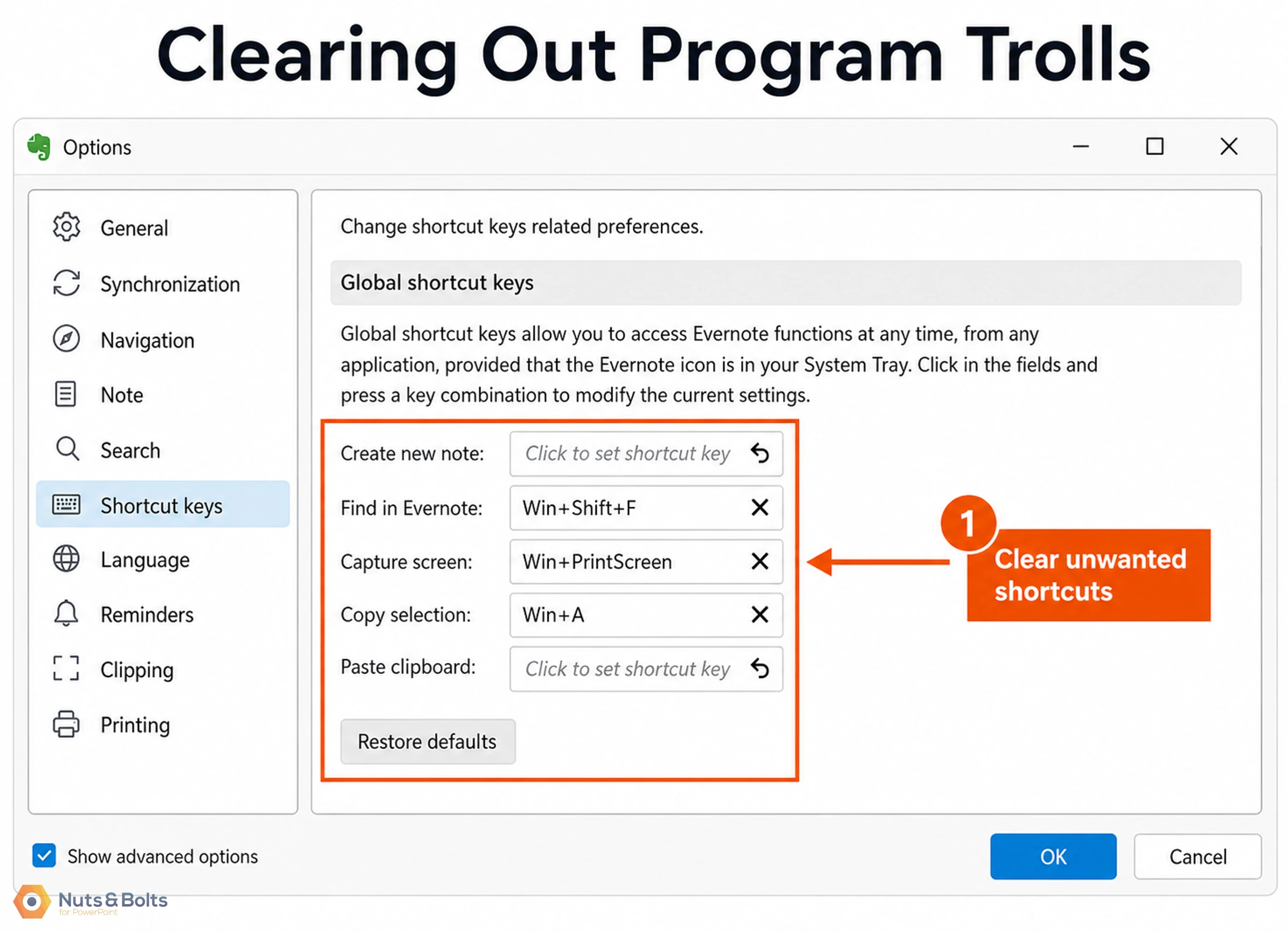Click the Cancel button
Image resolution: width=1288 pixels, height=932 pixels.
1198,856
